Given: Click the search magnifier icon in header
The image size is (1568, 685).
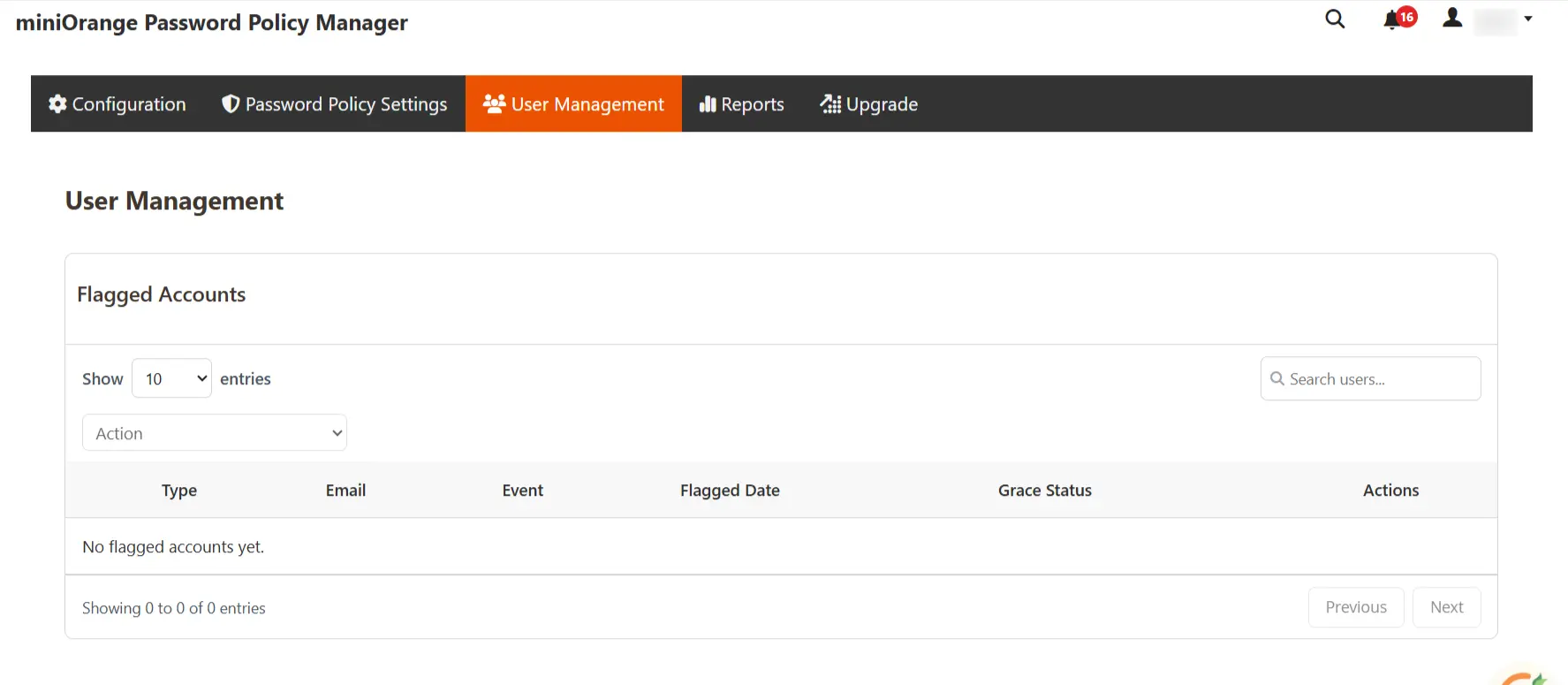Looking at the screenshot, I should coord(1335,19).
